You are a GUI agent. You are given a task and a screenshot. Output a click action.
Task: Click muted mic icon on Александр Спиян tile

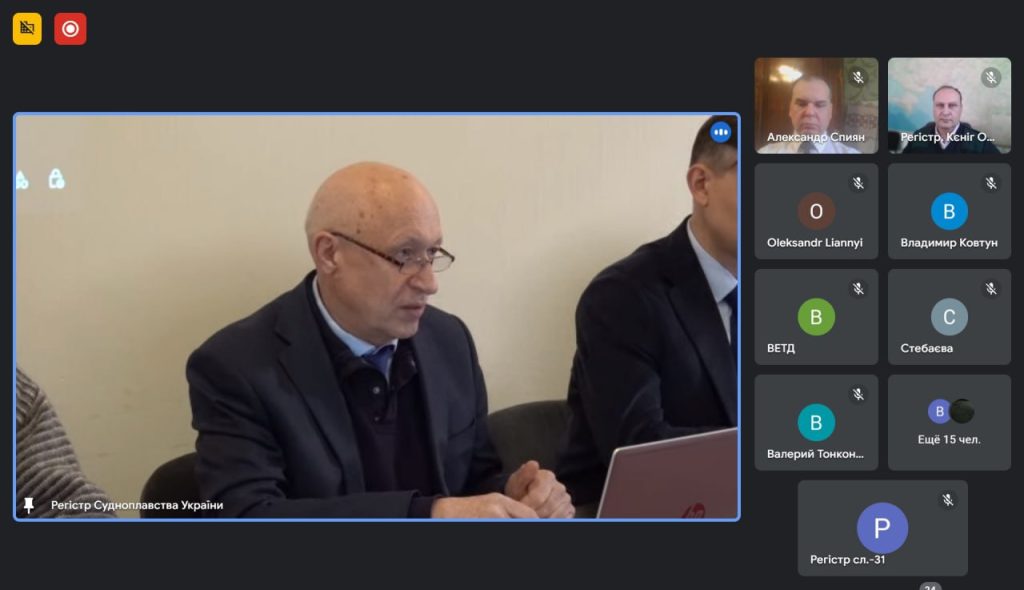[x=858, y=77]
